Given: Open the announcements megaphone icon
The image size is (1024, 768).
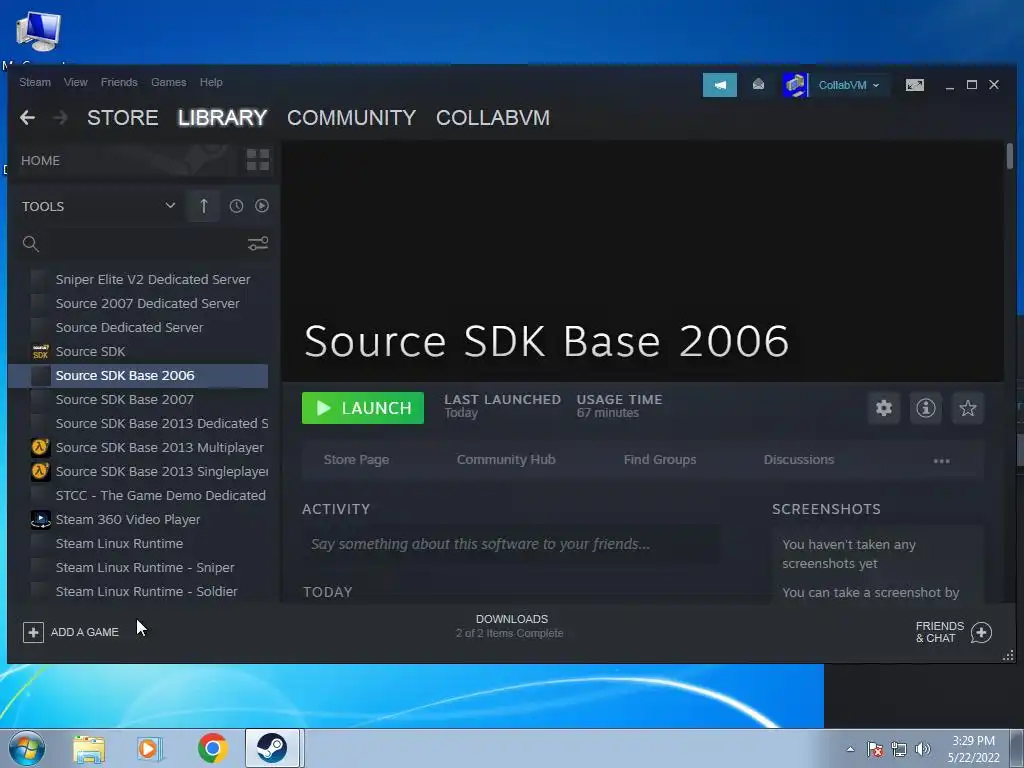Looking at the screenshot, I should tap(720, 85).
